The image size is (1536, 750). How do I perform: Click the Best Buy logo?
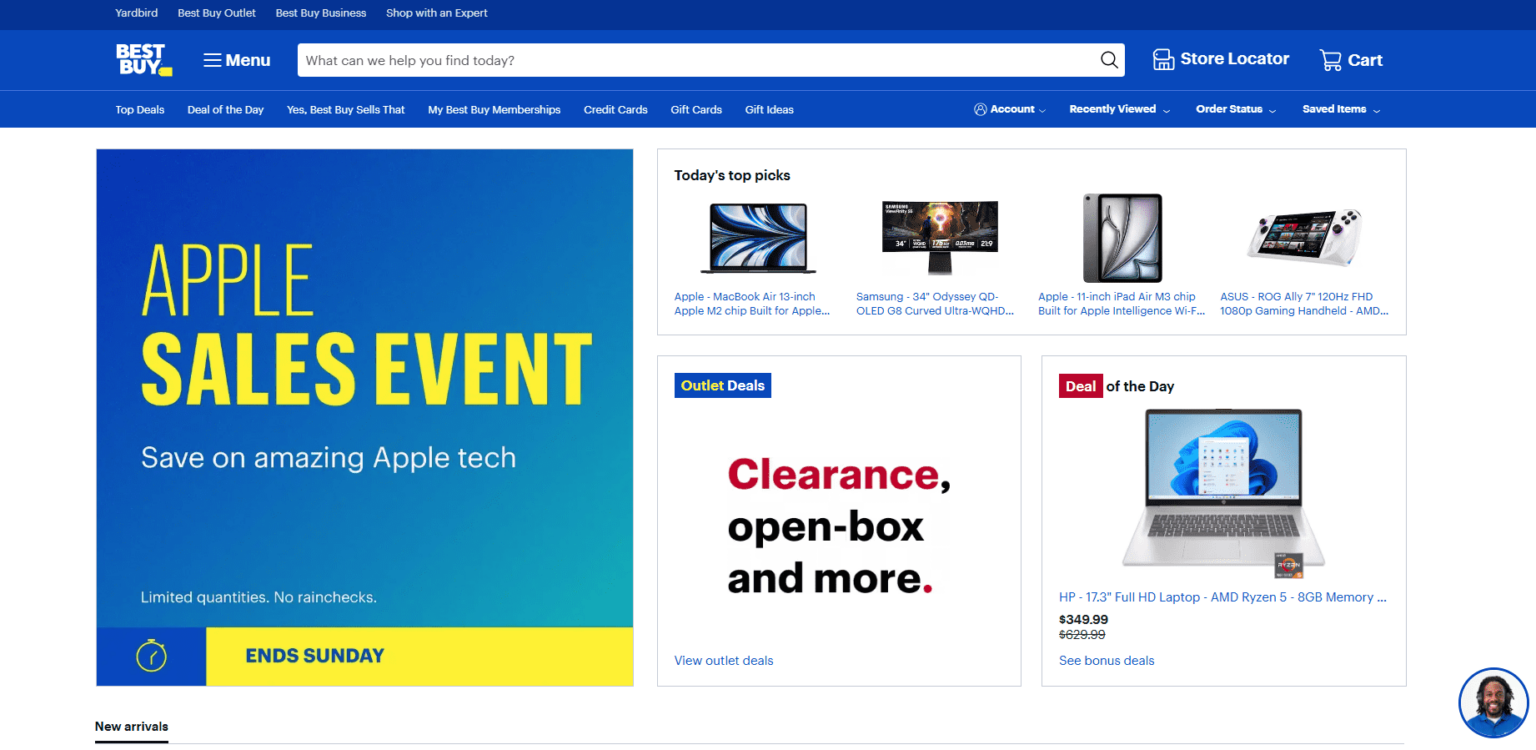tap(143, 60)
